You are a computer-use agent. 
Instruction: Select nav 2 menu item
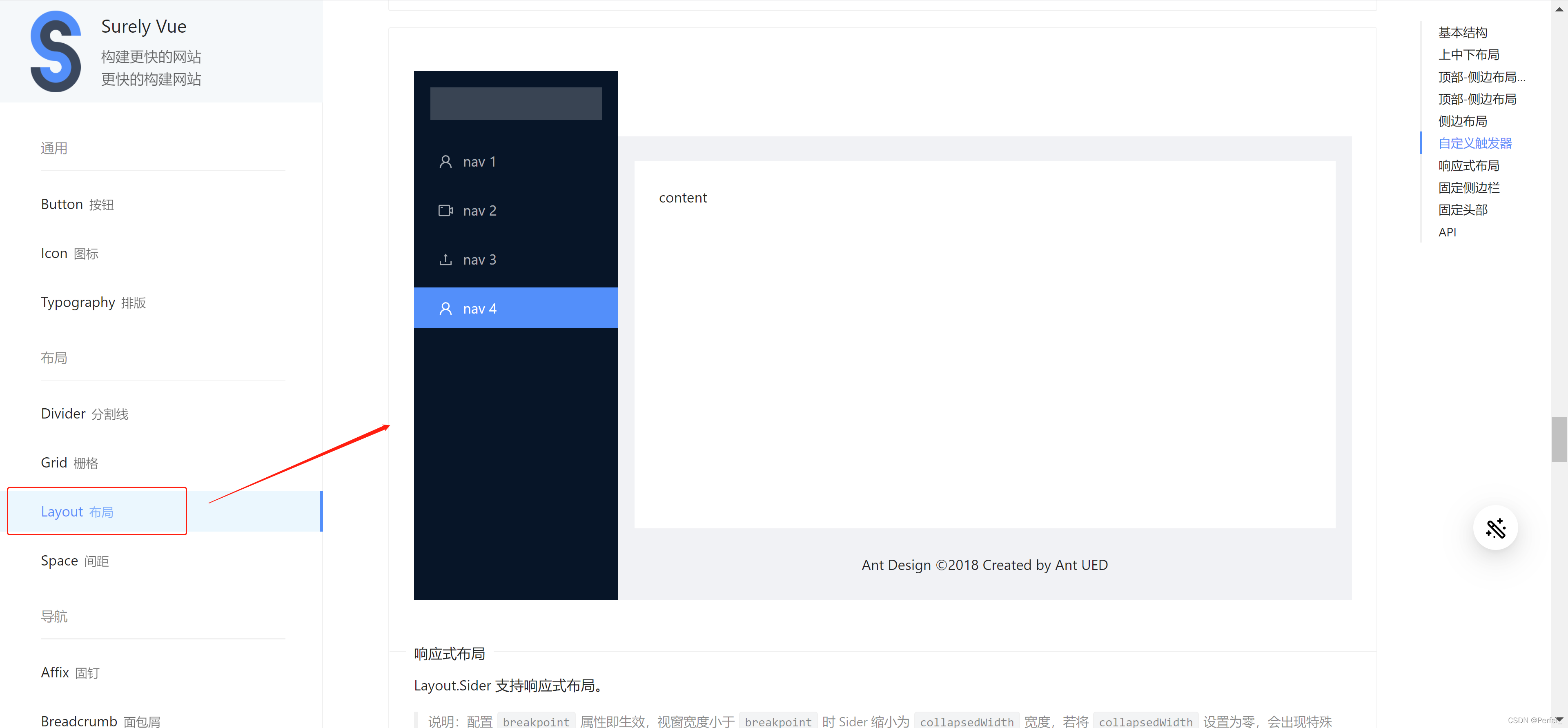point(516,211)
